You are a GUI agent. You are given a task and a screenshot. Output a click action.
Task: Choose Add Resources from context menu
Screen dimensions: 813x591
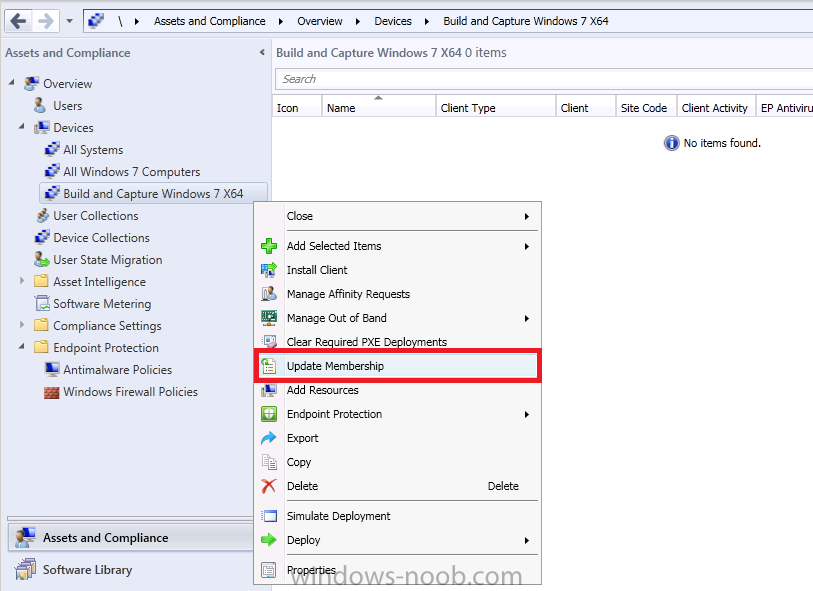398,390
